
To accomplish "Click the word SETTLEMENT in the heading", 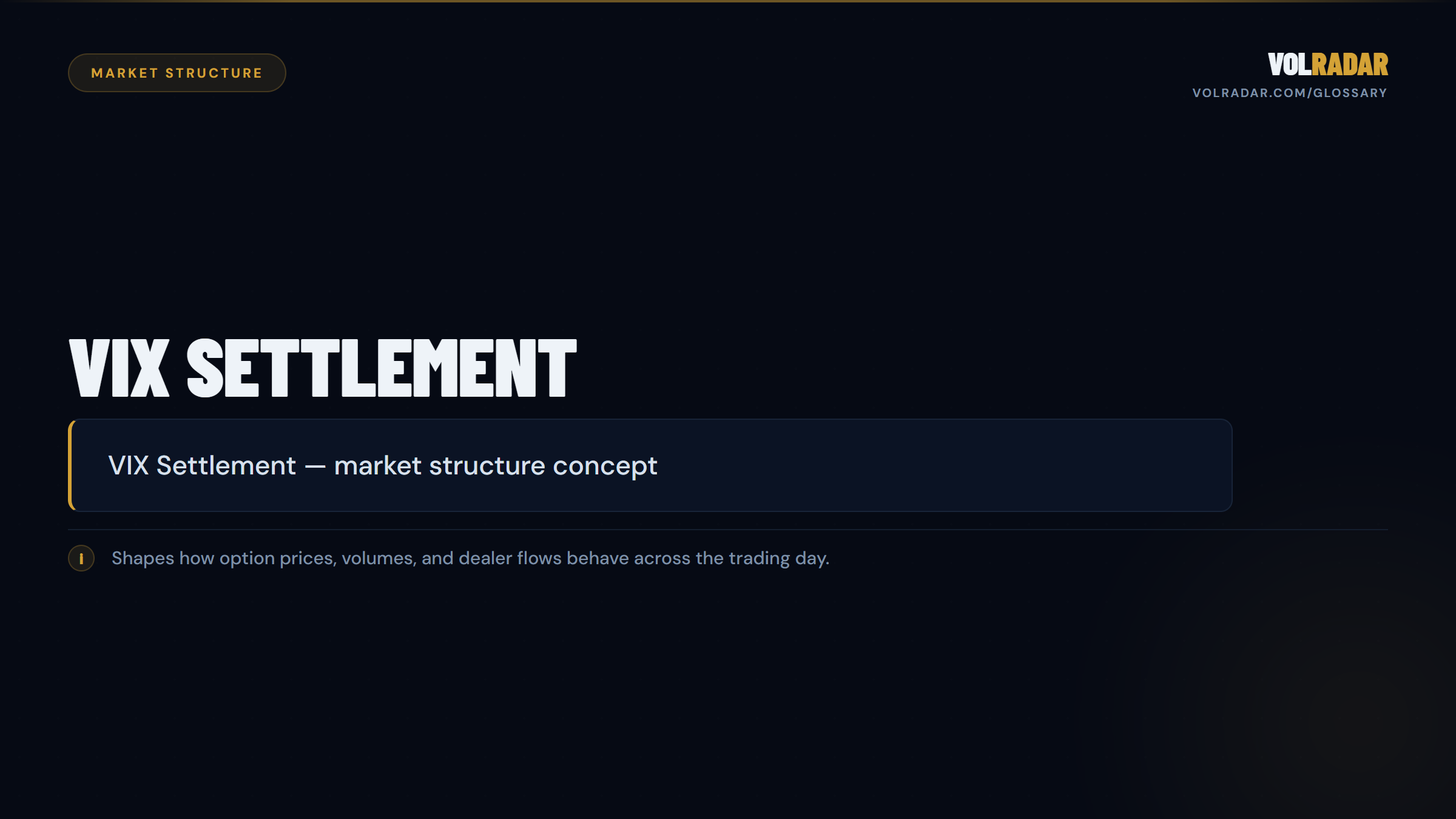I will [x=382, y=368].
